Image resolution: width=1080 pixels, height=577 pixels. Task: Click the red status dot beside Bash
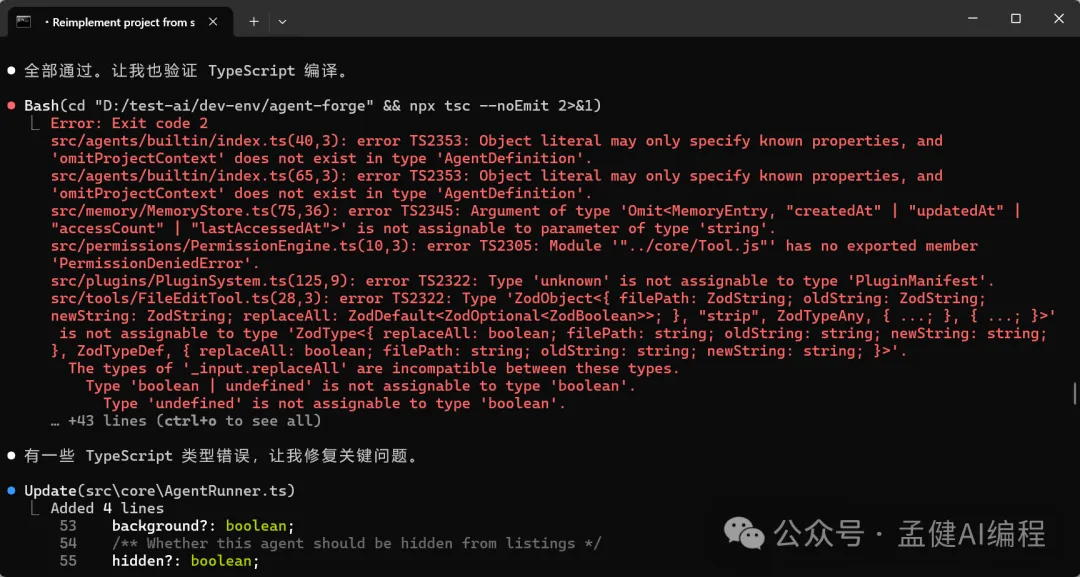11,106
